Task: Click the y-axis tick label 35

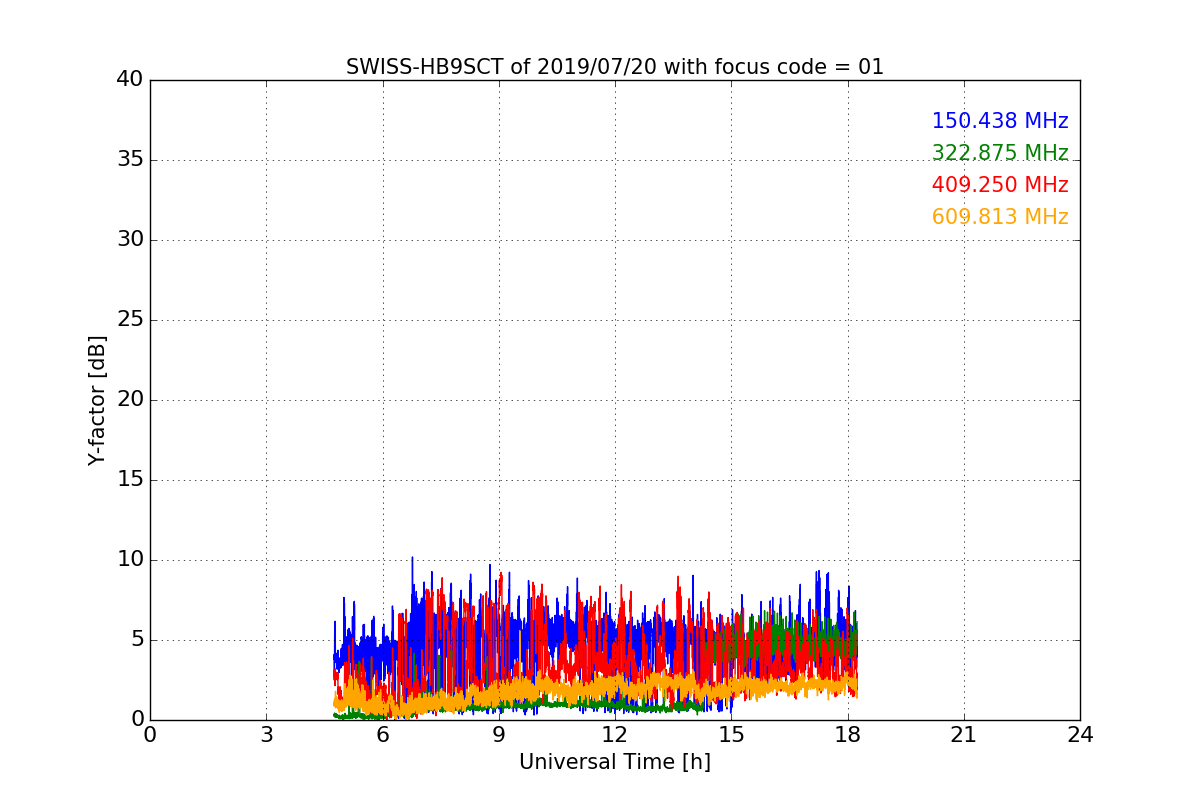Action: tap(130, 159)
